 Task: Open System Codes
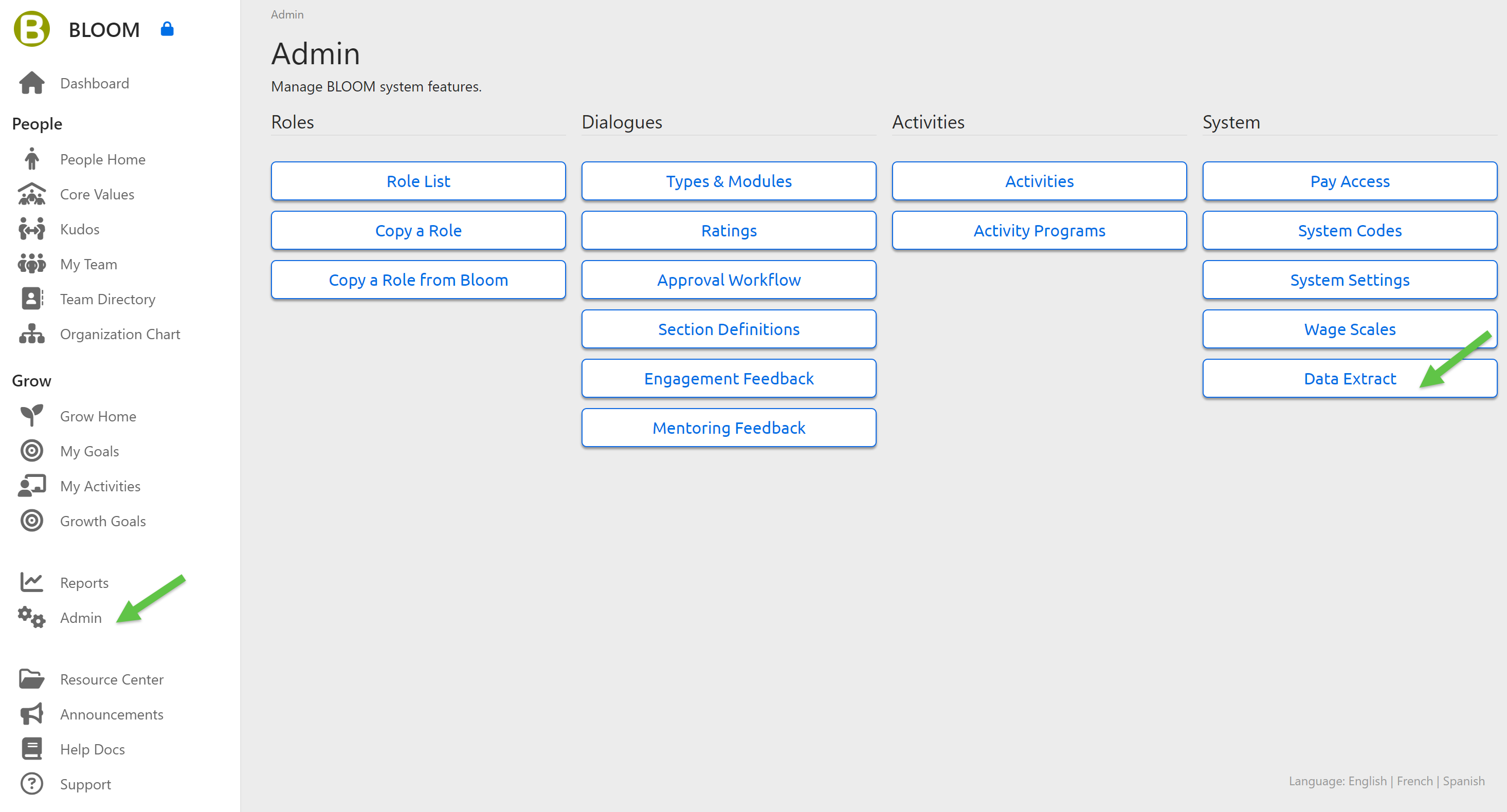[1350, 230]
